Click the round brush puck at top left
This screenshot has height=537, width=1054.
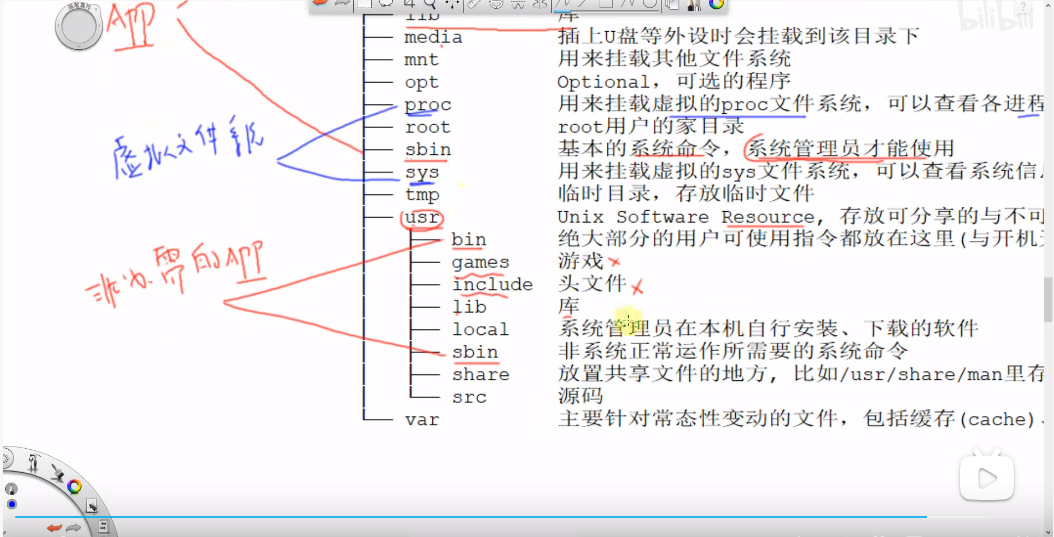(x=79, y=27)
